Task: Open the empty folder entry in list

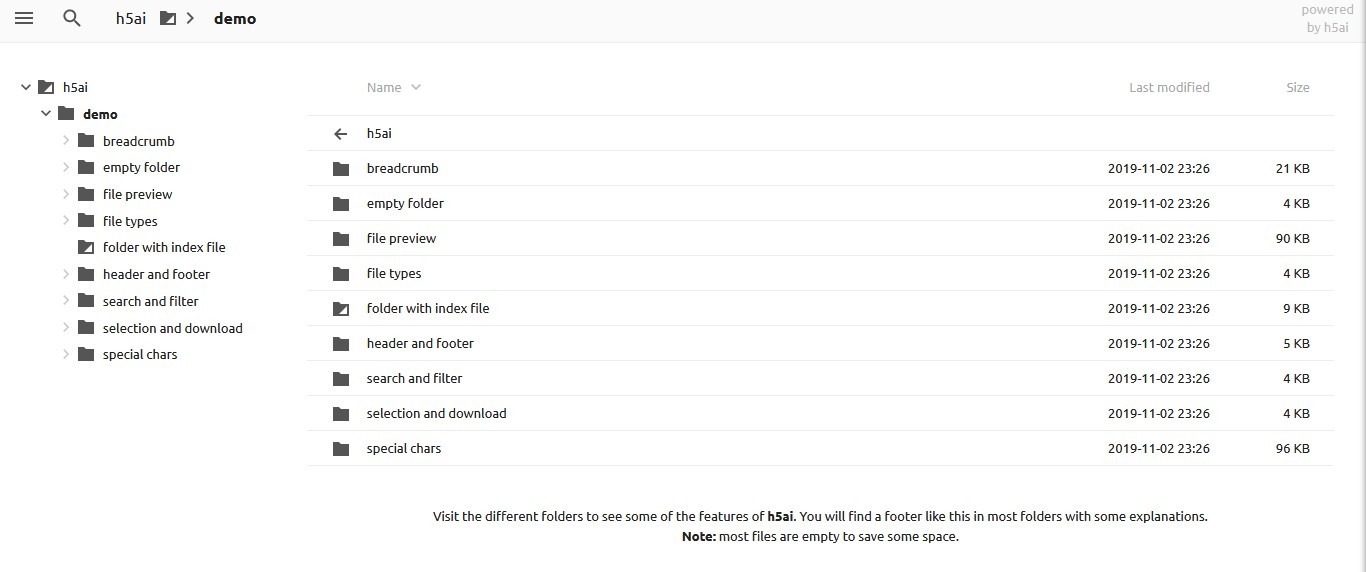Action: coord(405,204)
